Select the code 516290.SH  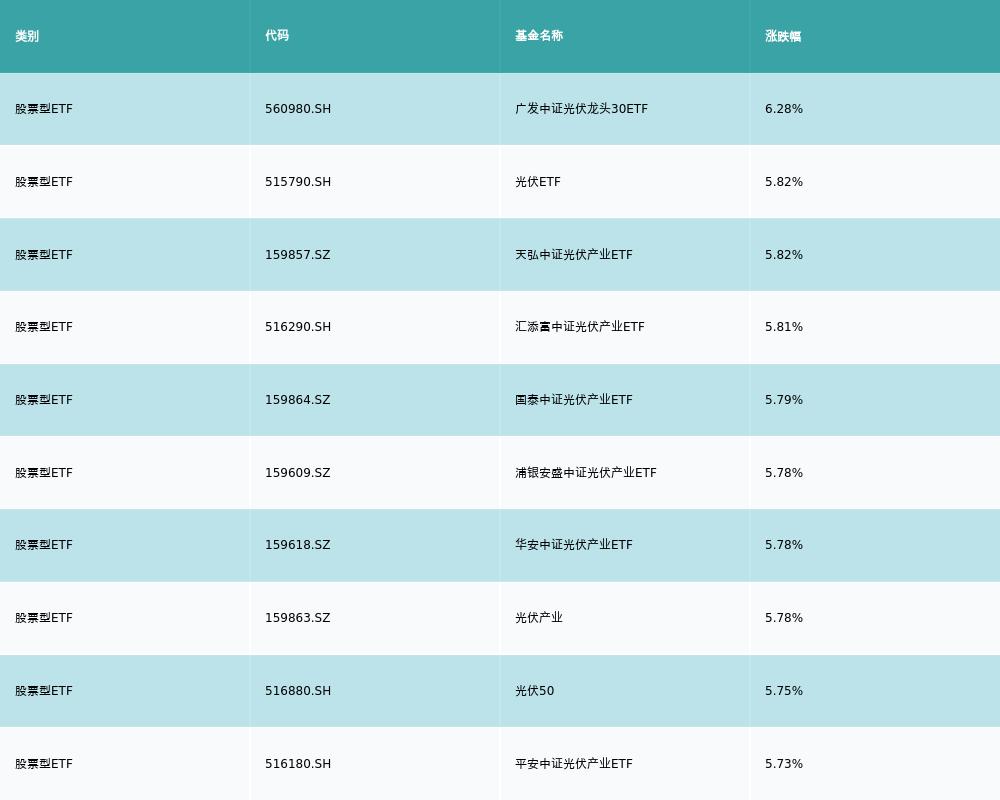(x=298, y=327)
